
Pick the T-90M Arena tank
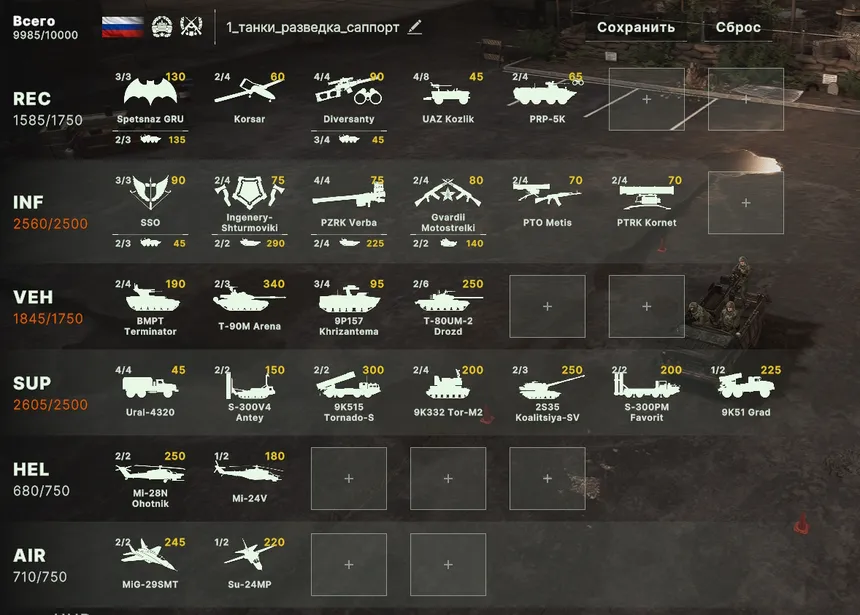point(250,306)
